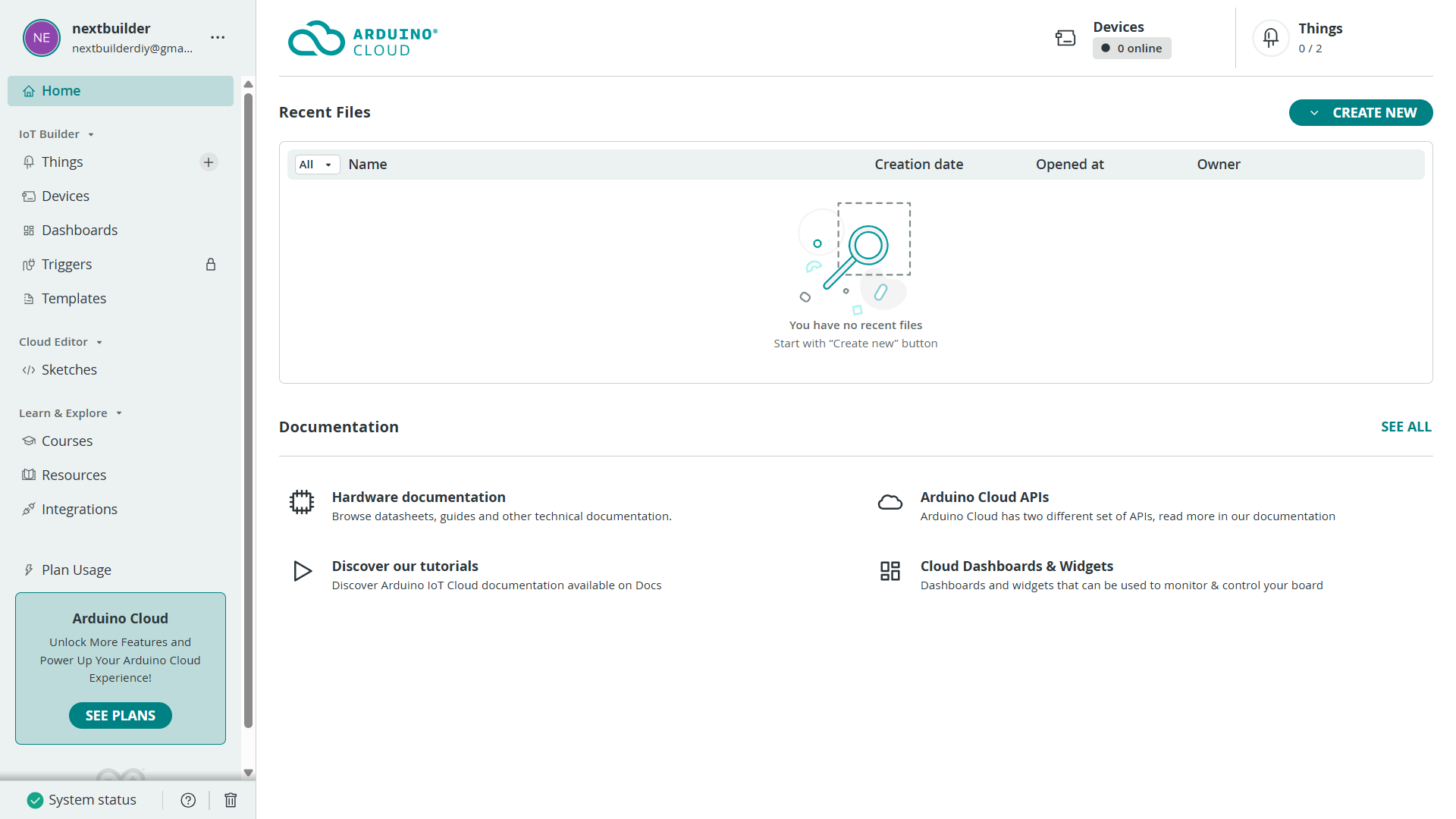Click the Devices board icon in header

(1065, 38)
